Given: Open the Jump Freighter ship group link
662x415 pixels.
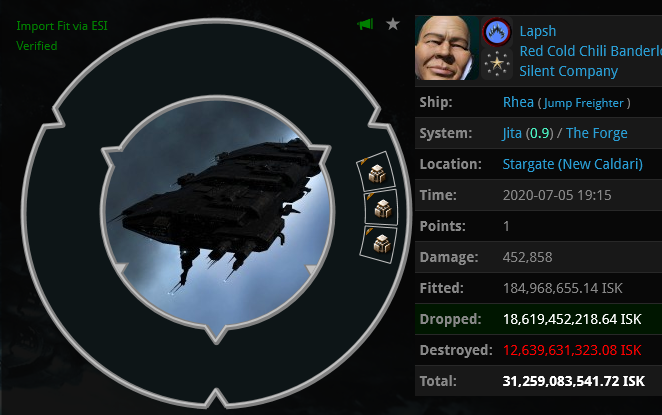Looking at the screenshot, I should pos(583,103).
